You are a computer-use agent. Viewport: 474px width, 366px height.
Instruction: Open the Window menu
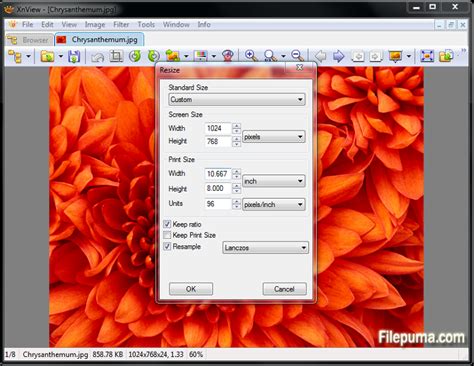[176, 24]
